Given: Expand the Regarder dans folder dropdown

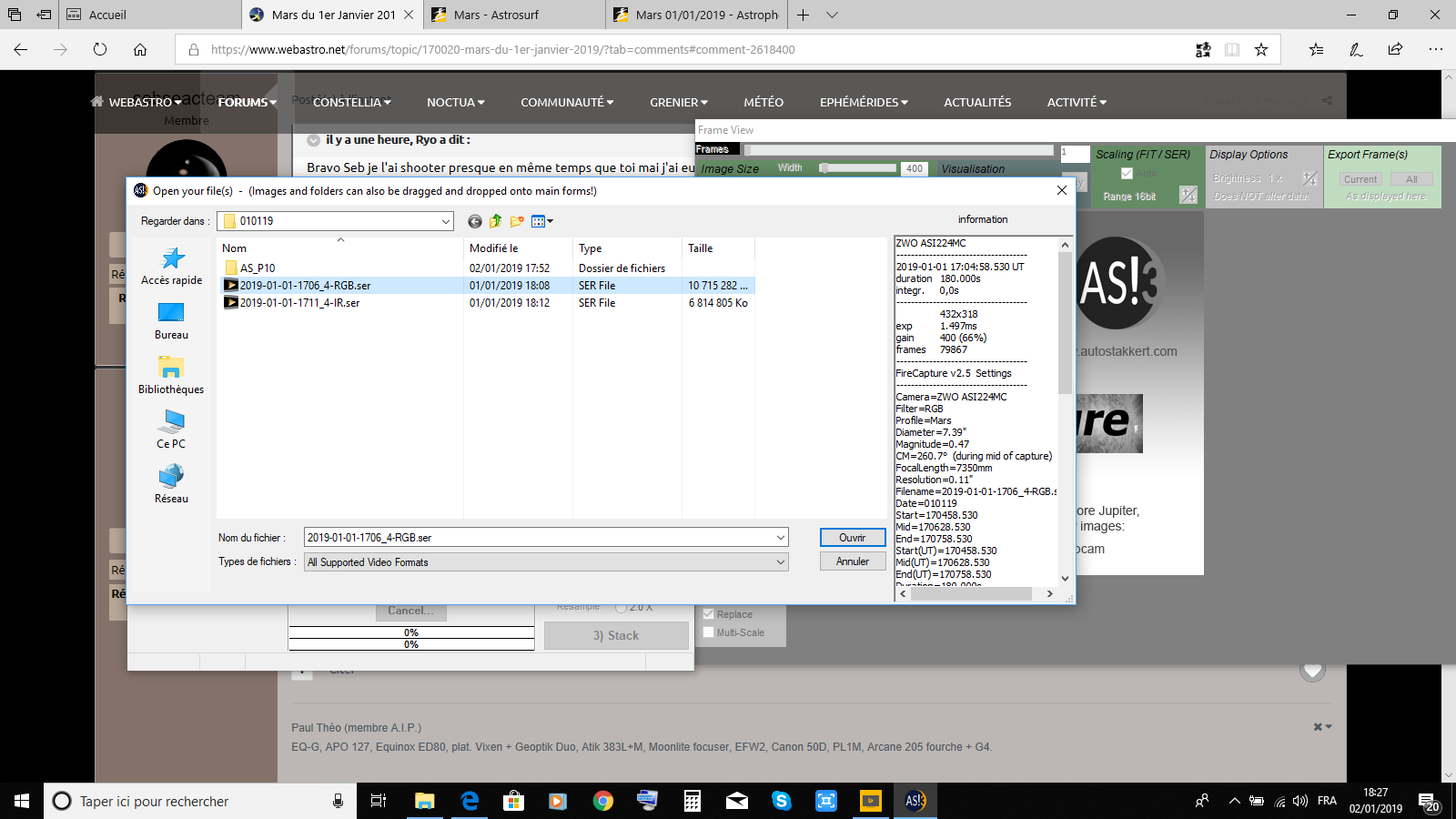Looking at the screenshot, I should pos(446,221).
